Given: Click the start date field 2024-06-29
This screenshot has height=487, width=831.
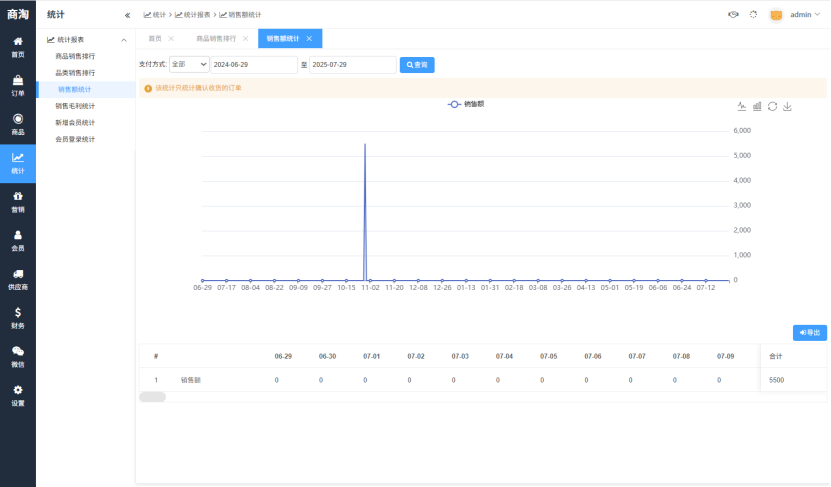Looking at the screenshot, I should pos(252,64).
